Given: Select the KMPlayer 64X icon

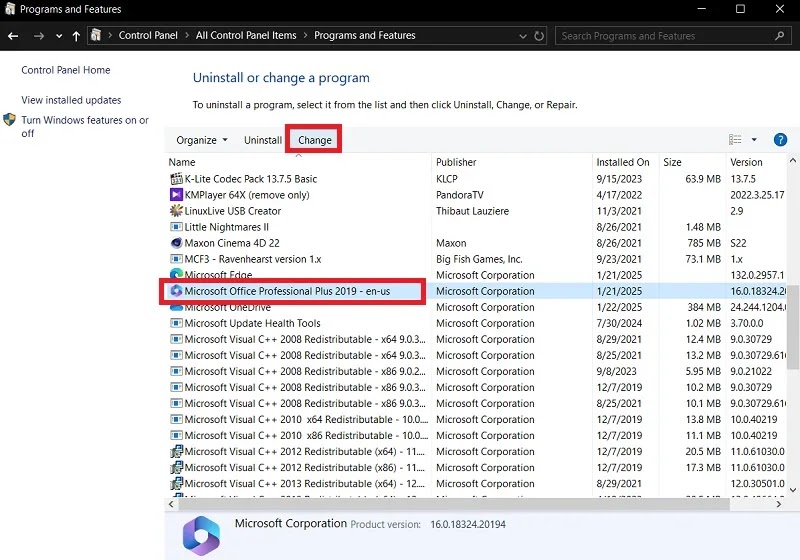Looking at the screenshot, I should (176, 195).
